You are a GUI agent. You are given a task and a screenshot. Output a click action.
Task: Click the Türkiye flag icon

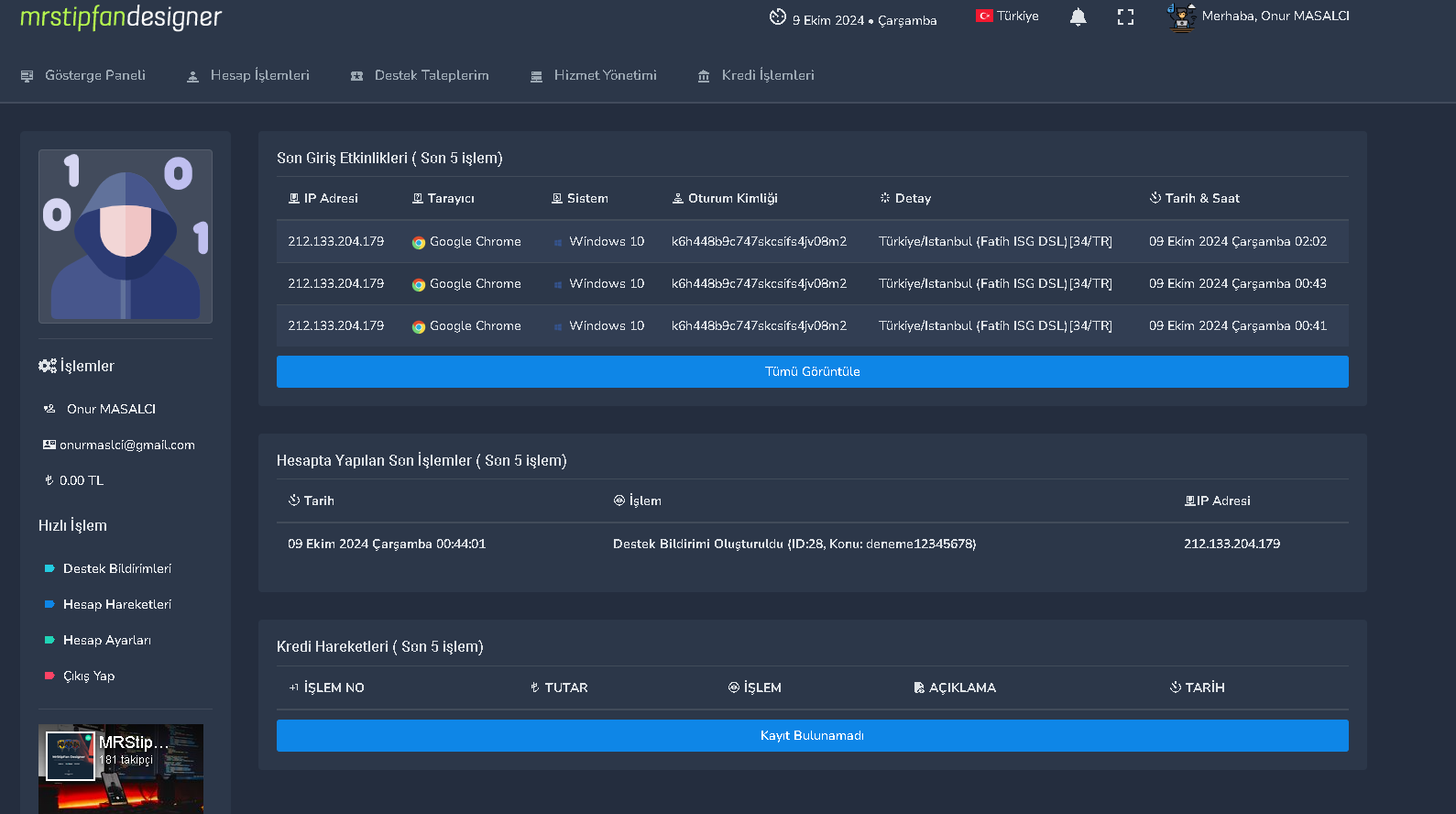[x=984, y=16]
